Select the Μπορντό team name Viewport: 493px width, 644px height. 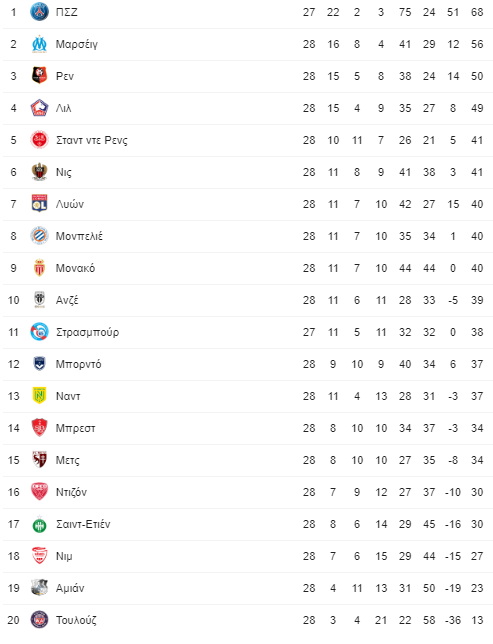(x=78, y=364)
